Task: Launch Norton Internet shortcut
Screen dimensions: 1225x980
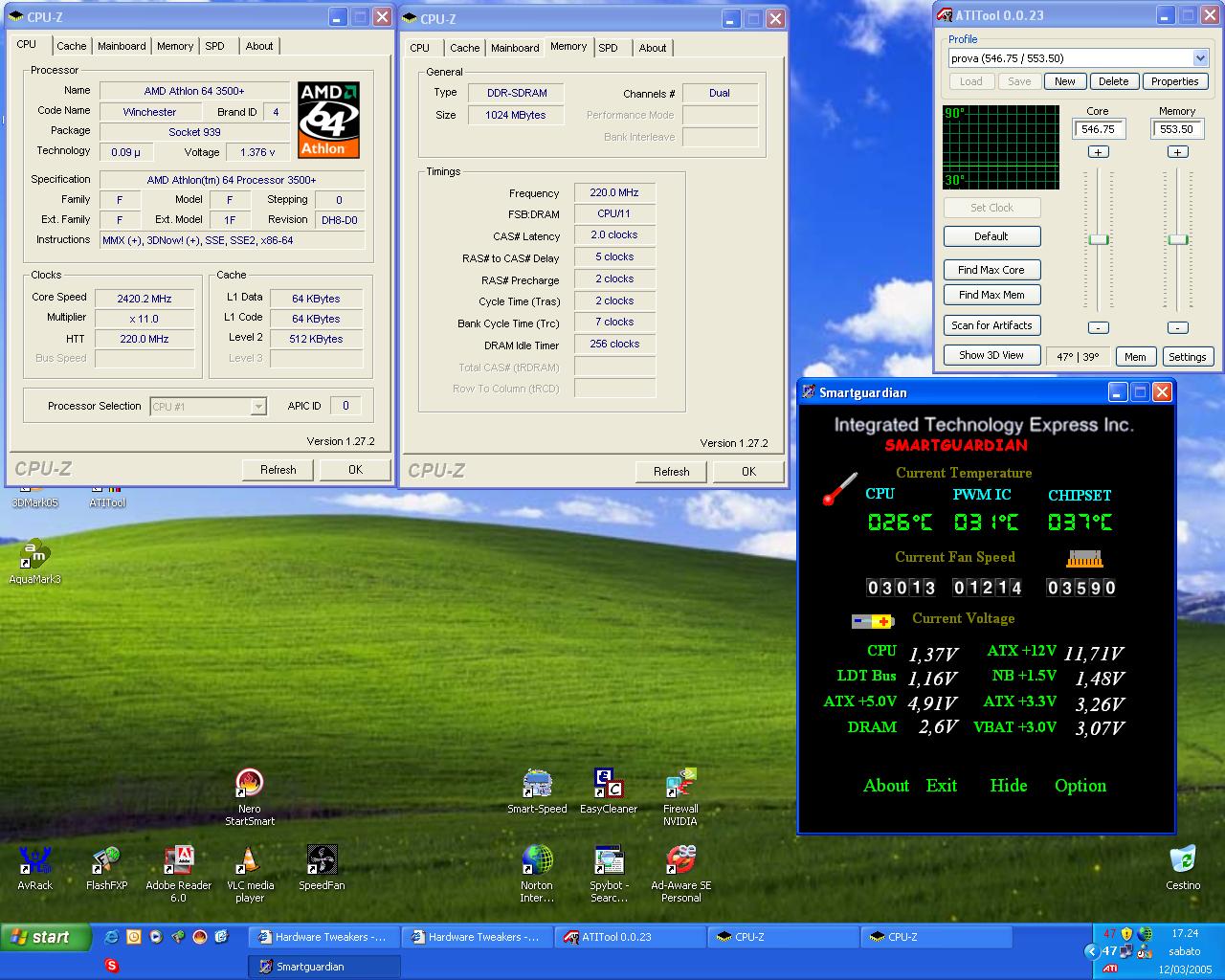Action: [x=537, y=874]
